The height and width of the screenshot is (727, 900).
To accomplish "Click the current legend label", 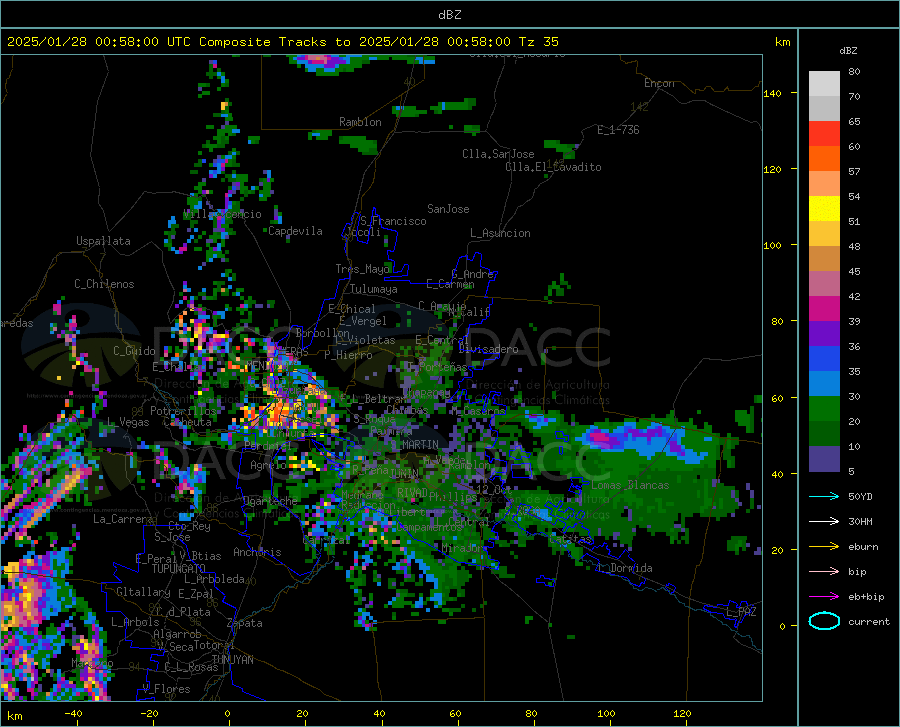I will pos(869,622).
